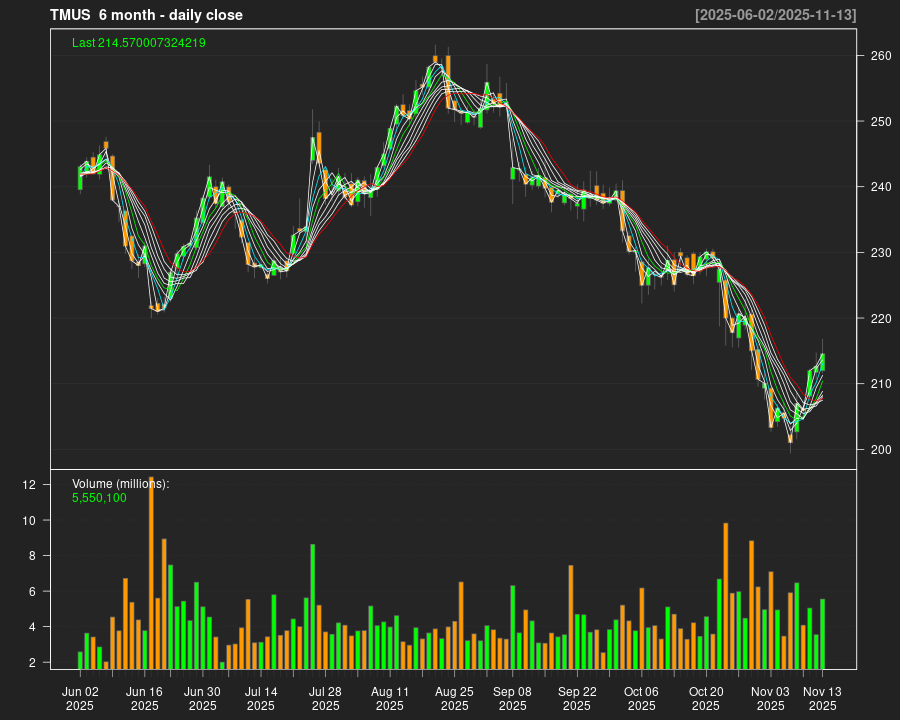Viewport: 900px width, 720px height.
Task: Click the date range label in top right
Action: [775, 15]
